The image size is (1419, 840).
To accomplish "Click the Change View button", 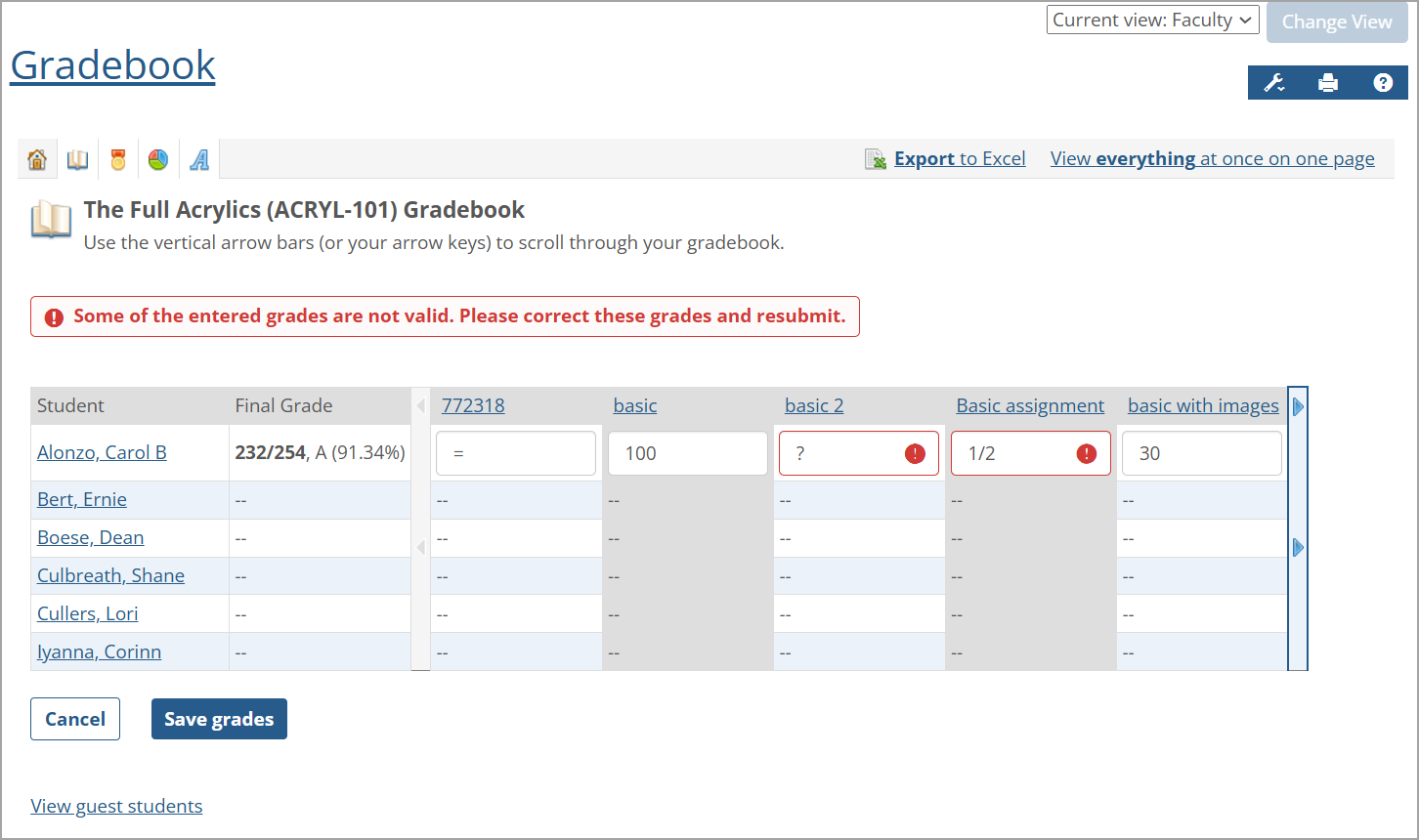I will pos(1337,22).
